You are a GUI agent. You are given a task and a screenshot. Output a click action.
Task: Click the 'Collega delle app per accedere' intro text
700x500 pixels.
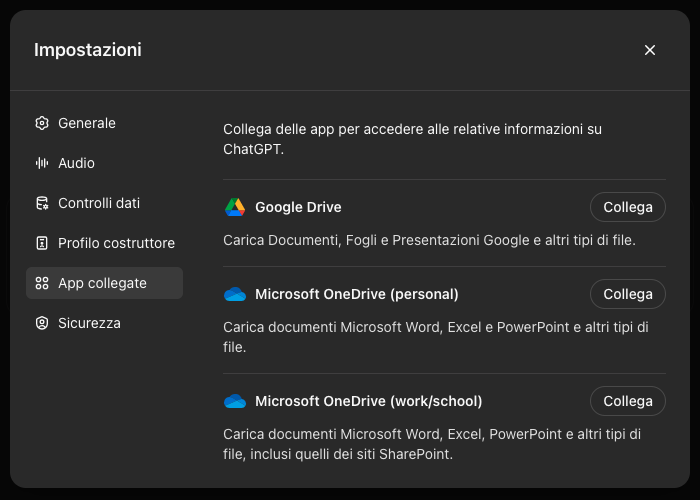coord(412,139)
